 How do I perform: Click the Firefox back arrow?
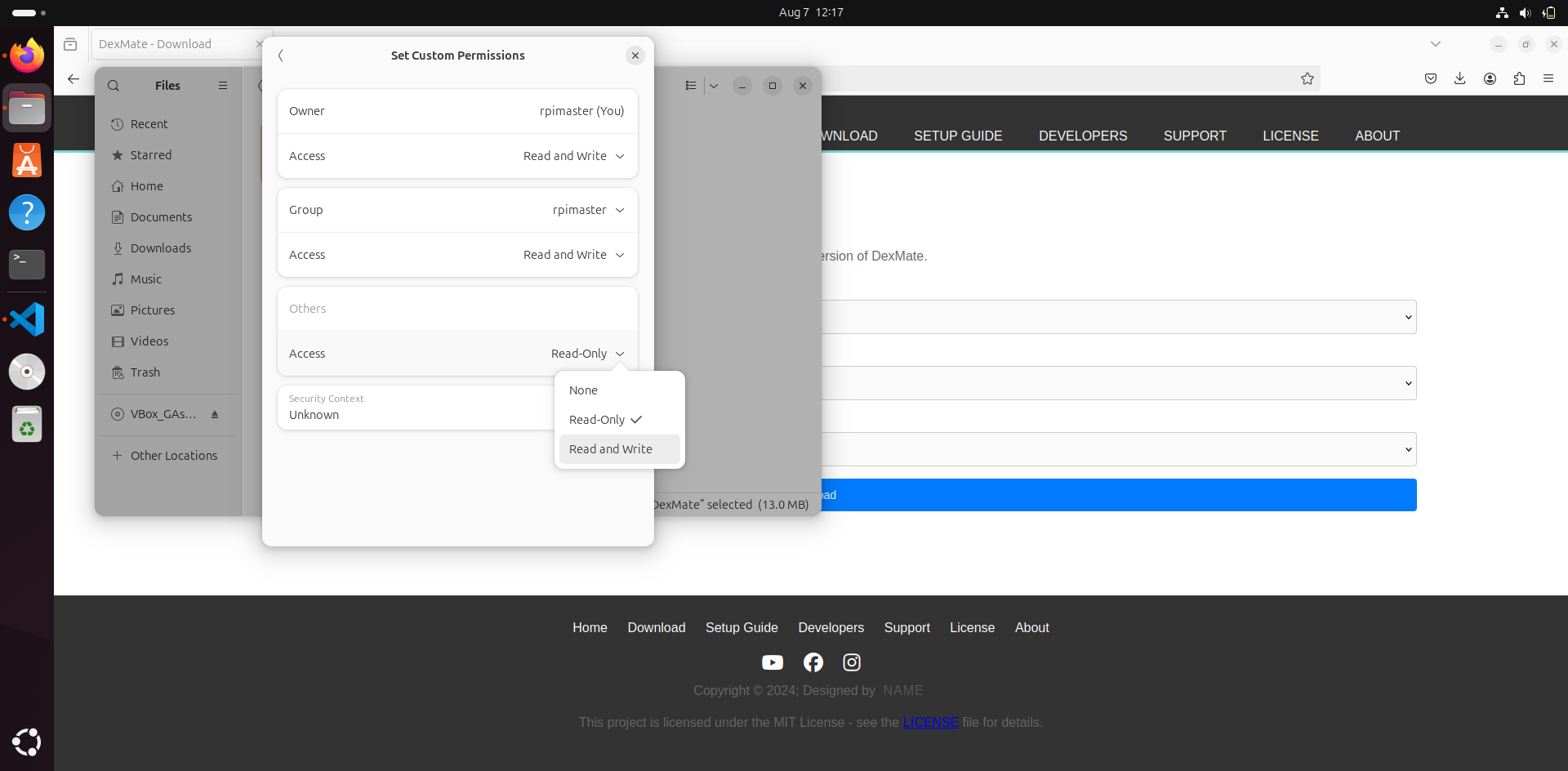click(73, 79)
